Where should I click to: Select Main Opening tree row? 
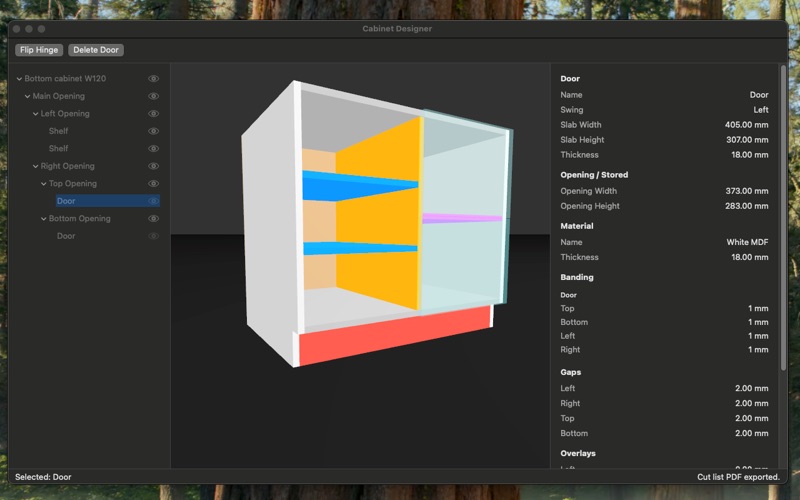pyautogui.click(x=59, y=96)
